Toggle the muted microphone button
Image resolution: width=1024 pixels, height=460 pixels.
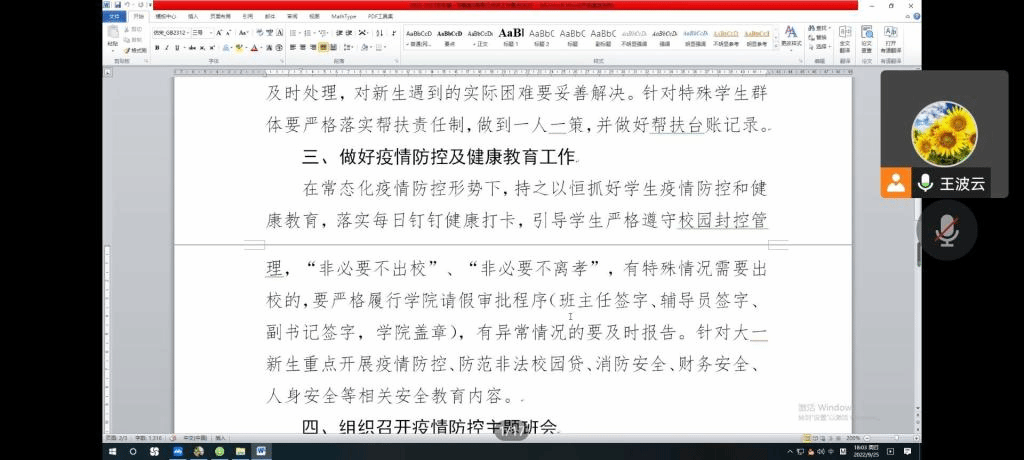945,231
